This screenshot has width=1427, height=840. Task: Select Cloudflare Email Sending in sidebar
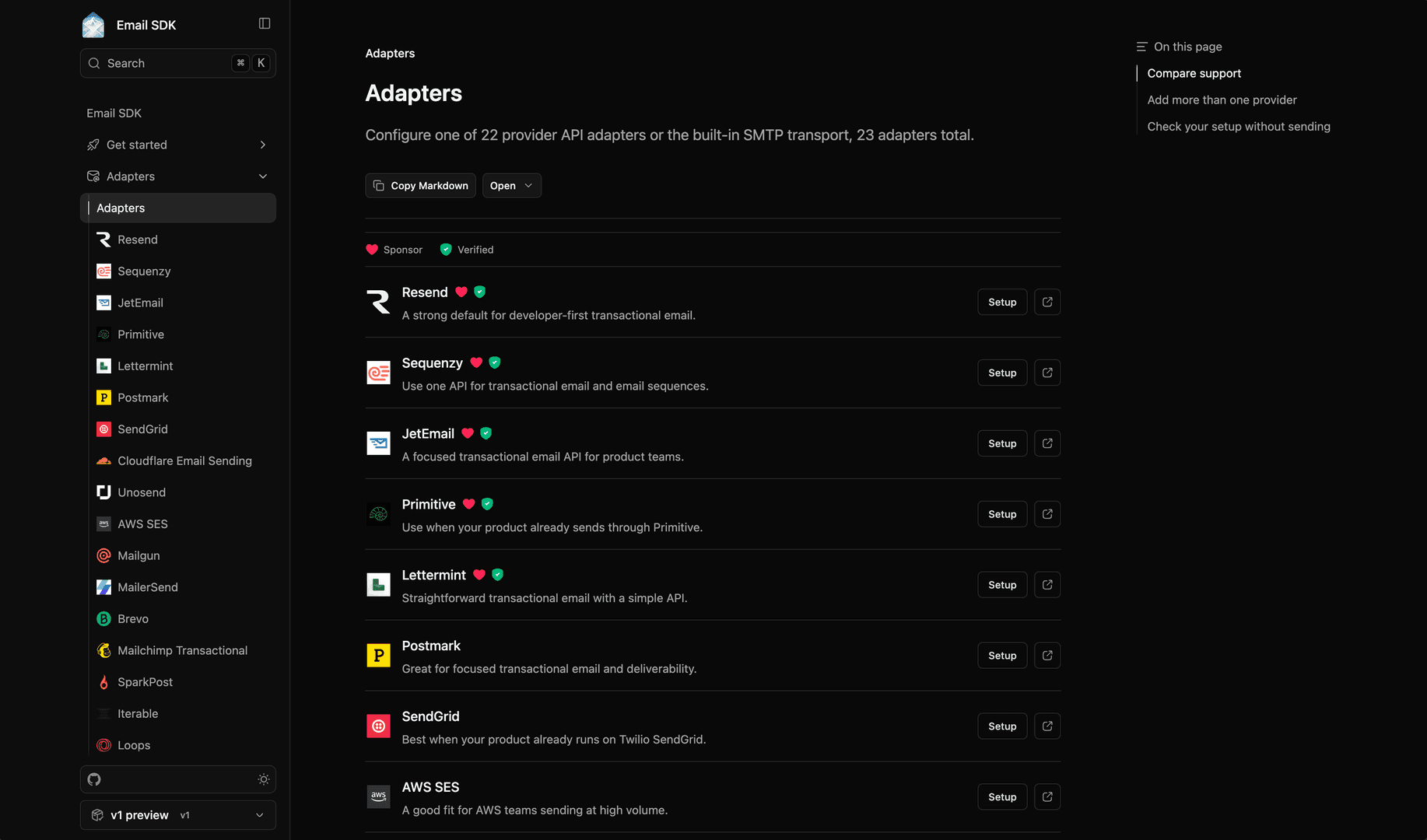coord(184,460)
